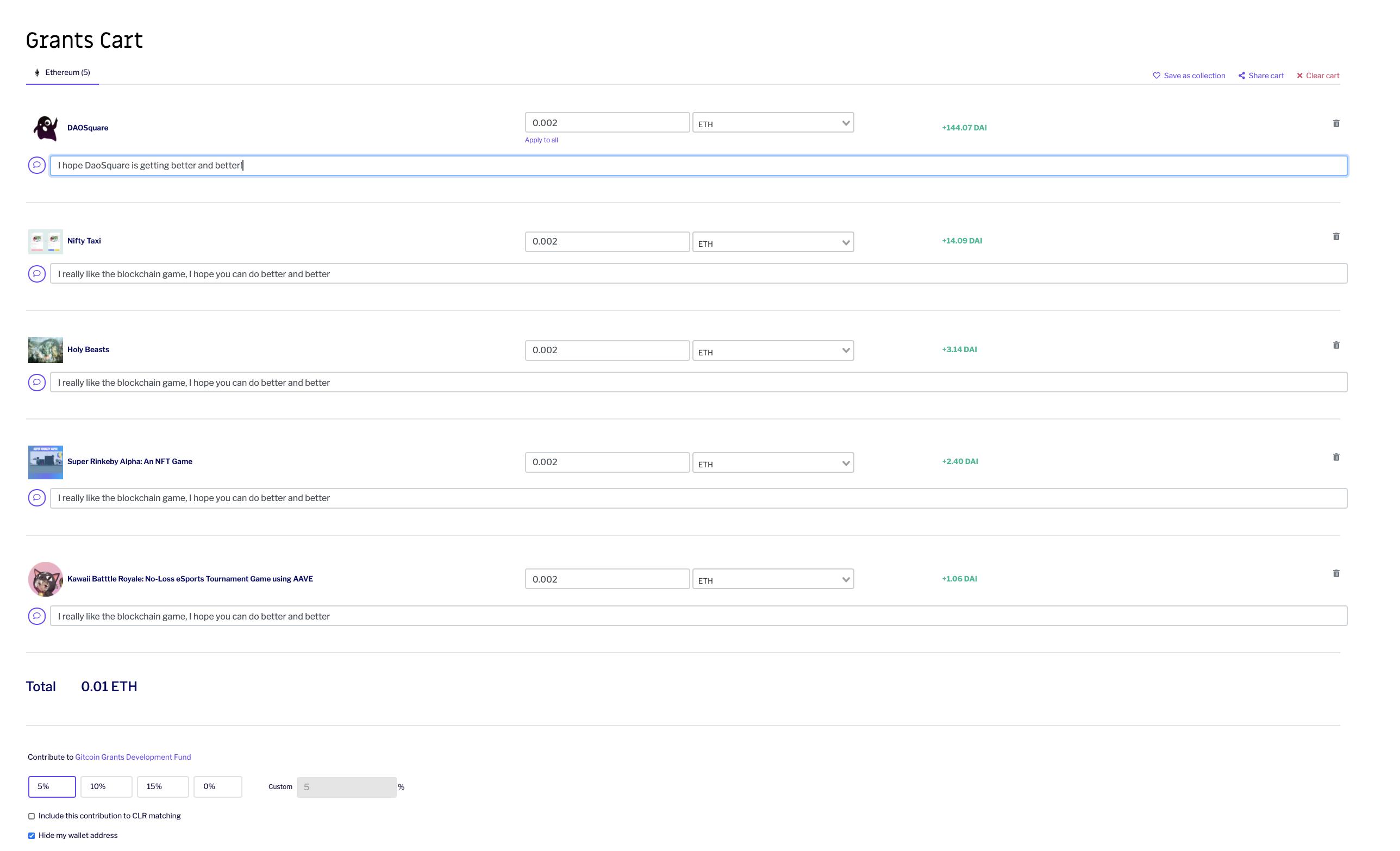Choose the 0% contribution option
Viewport: 1400px width, 851px height.
pos(217,787)
